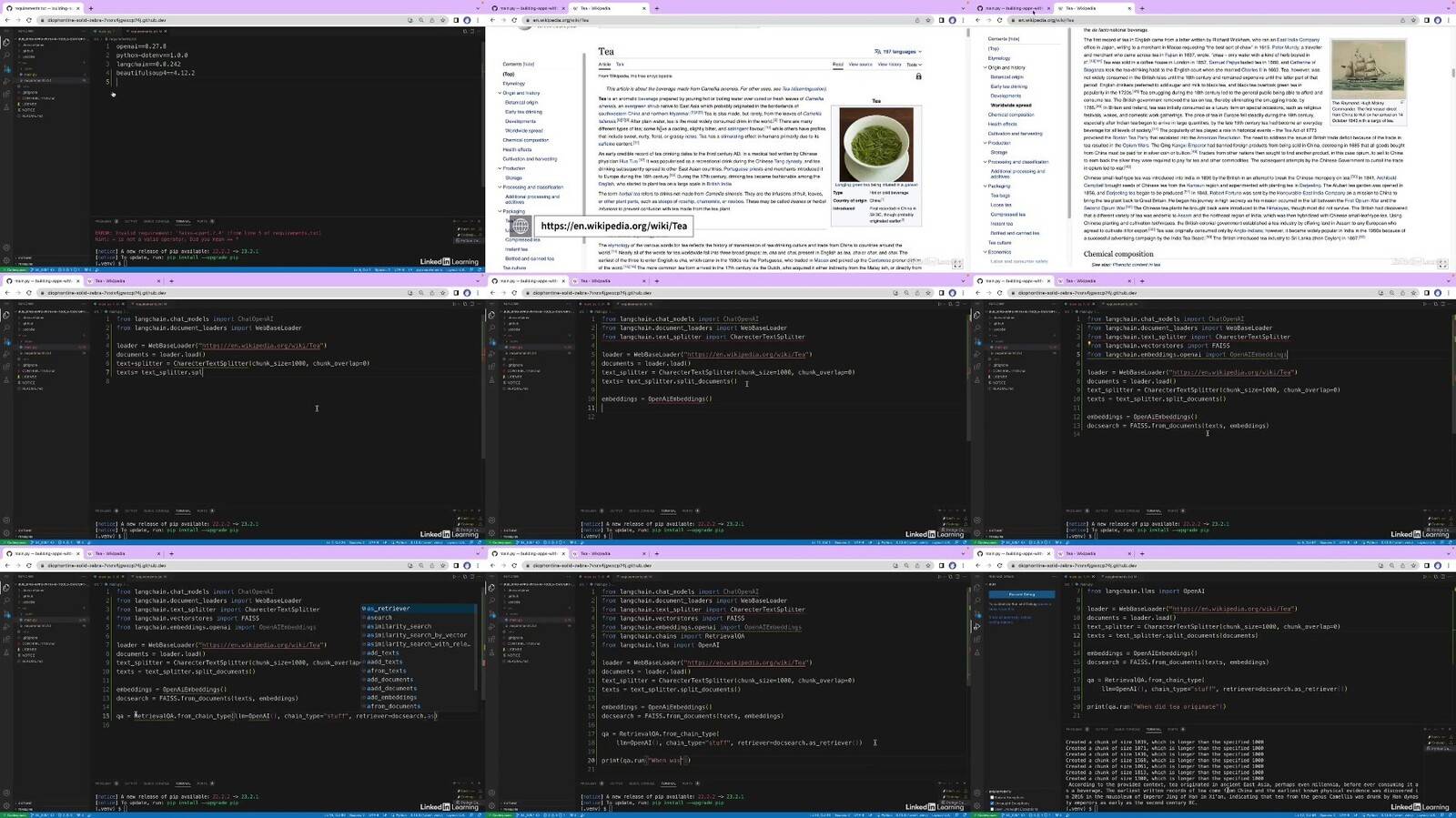
Task: Open the Instant tea link in scrolled article contents
Action: (1001, 224)
